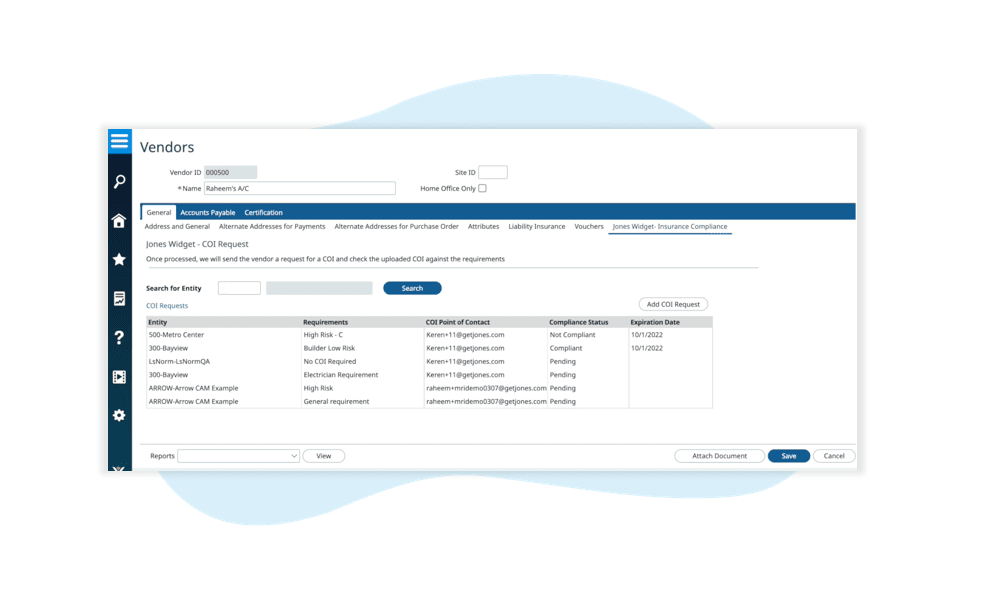This screenshot has width=987, height=612.
Task: Click the search magnifier sidebar icon
Action: (119, 182)
